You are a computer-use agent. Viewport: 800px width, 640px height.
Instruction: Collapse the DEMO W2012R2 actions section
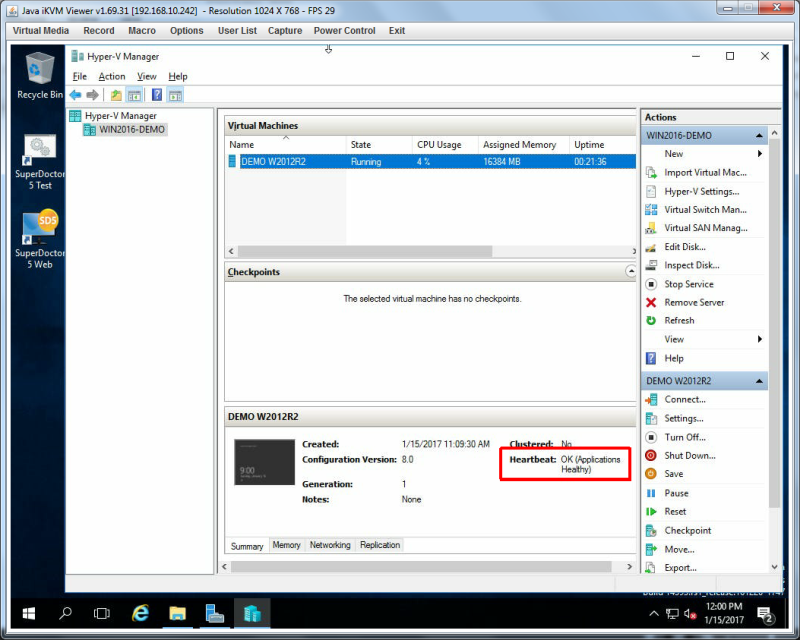759,381
